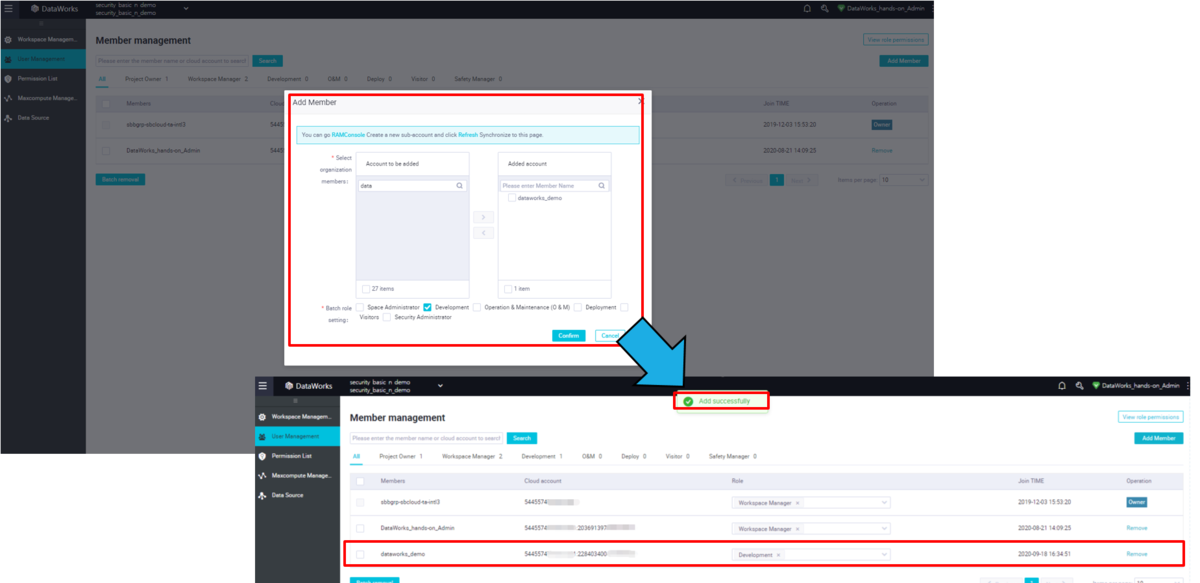The image size is (1200, 583).
Task: Click the DataWorks logo on the Add successfully page
Action: (x=309, y=385)
